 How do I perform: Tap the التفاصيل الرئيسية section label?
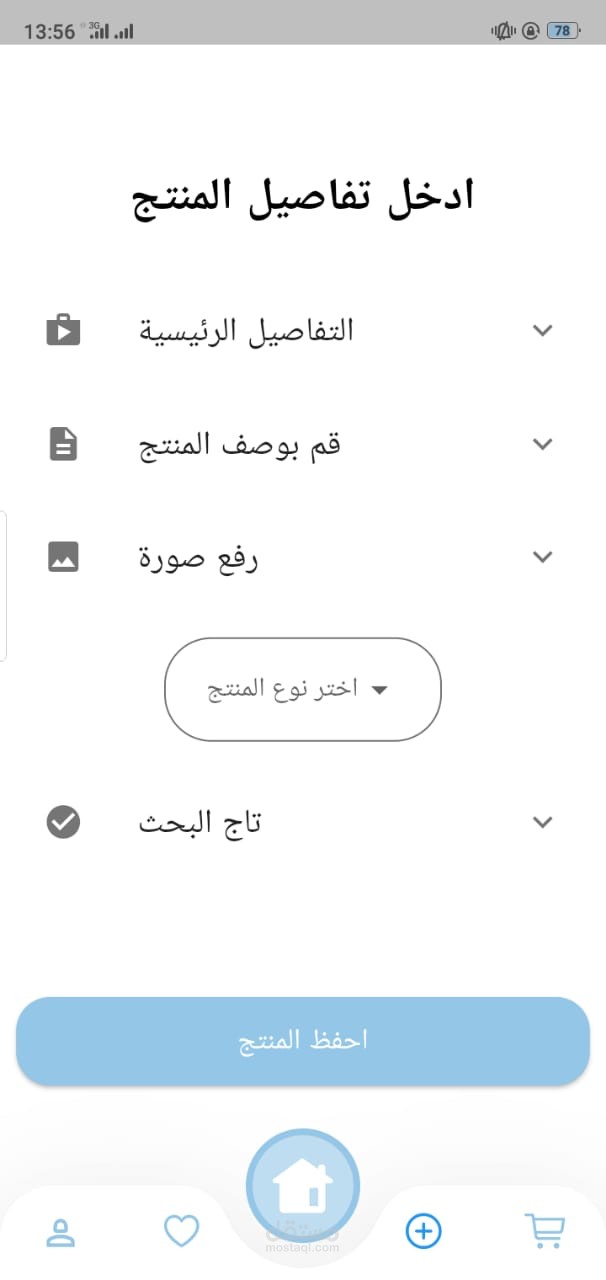pyautogui.click(x=246, y=330)
